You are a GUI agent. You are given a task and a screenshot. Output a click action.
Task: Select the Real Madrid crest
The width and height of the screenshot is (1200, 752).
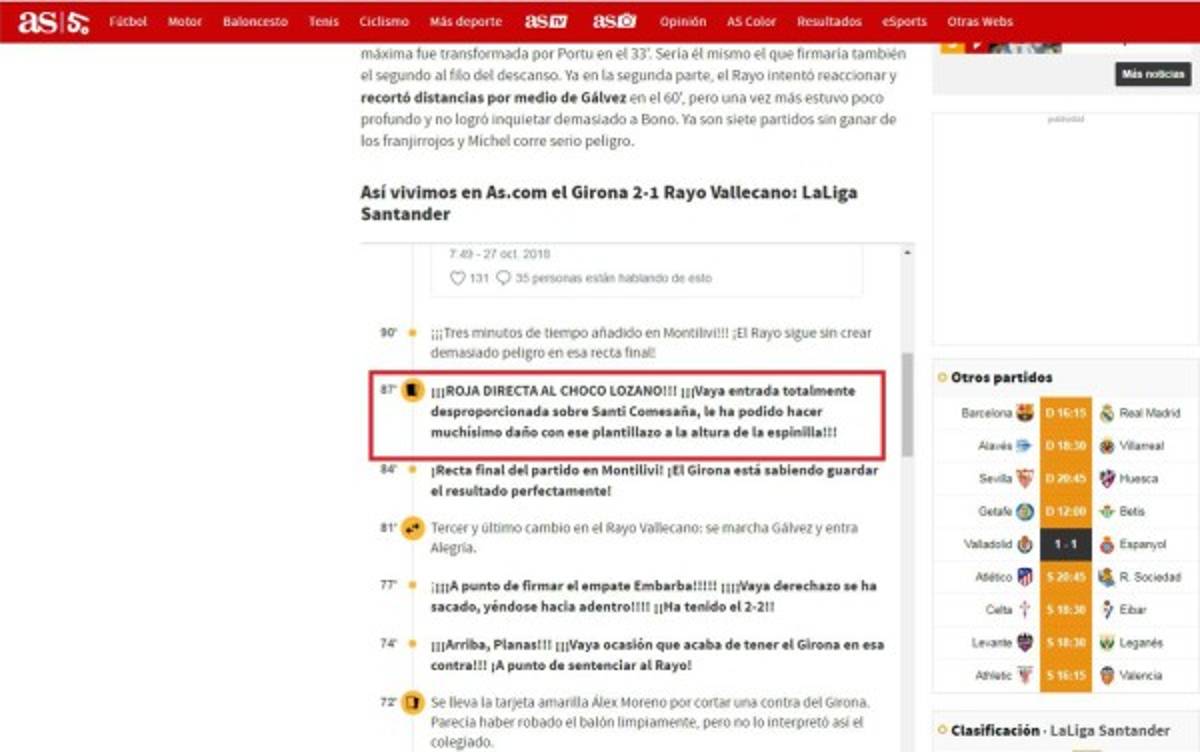1105,410
